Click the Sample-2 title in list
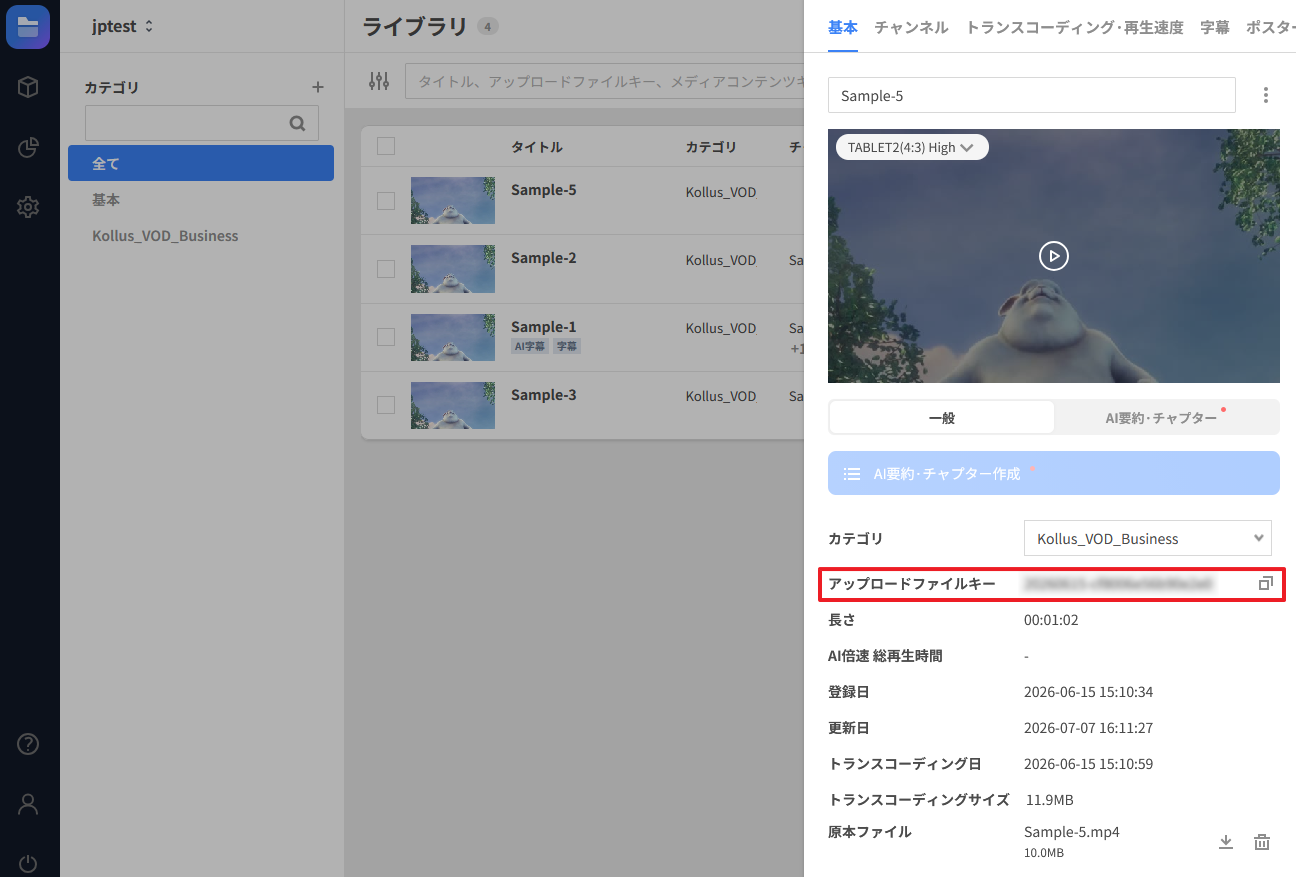The width and height of the screenshot is (1296, 877). (x=543, y=258)
